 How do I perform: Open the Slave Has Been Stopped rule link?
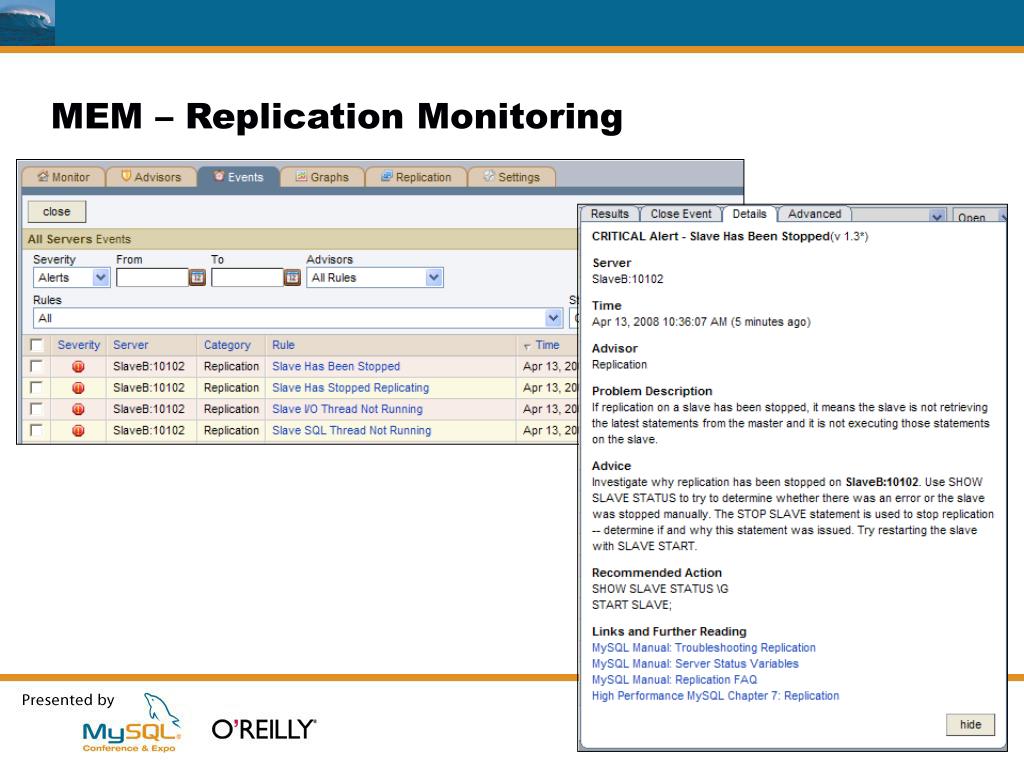pos(336,366)
